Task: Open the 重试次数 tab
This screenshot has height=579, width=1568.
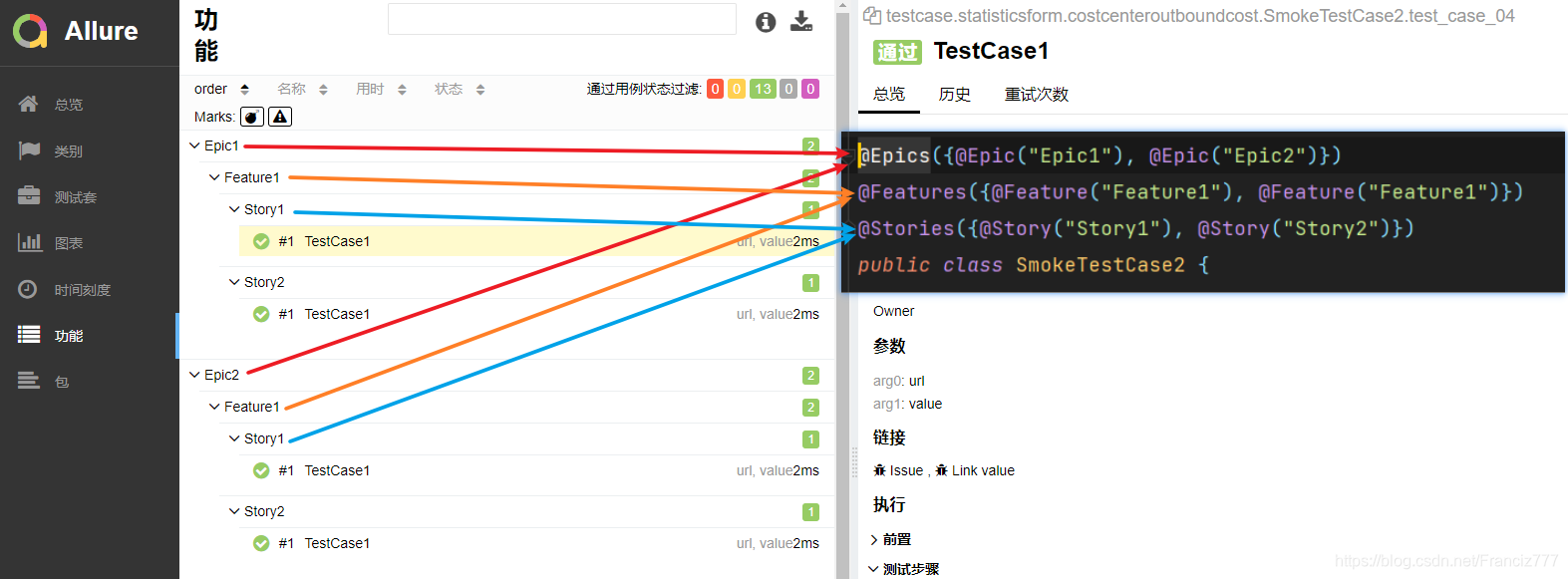Action: pyautogui.click(x=1035, y=94)
